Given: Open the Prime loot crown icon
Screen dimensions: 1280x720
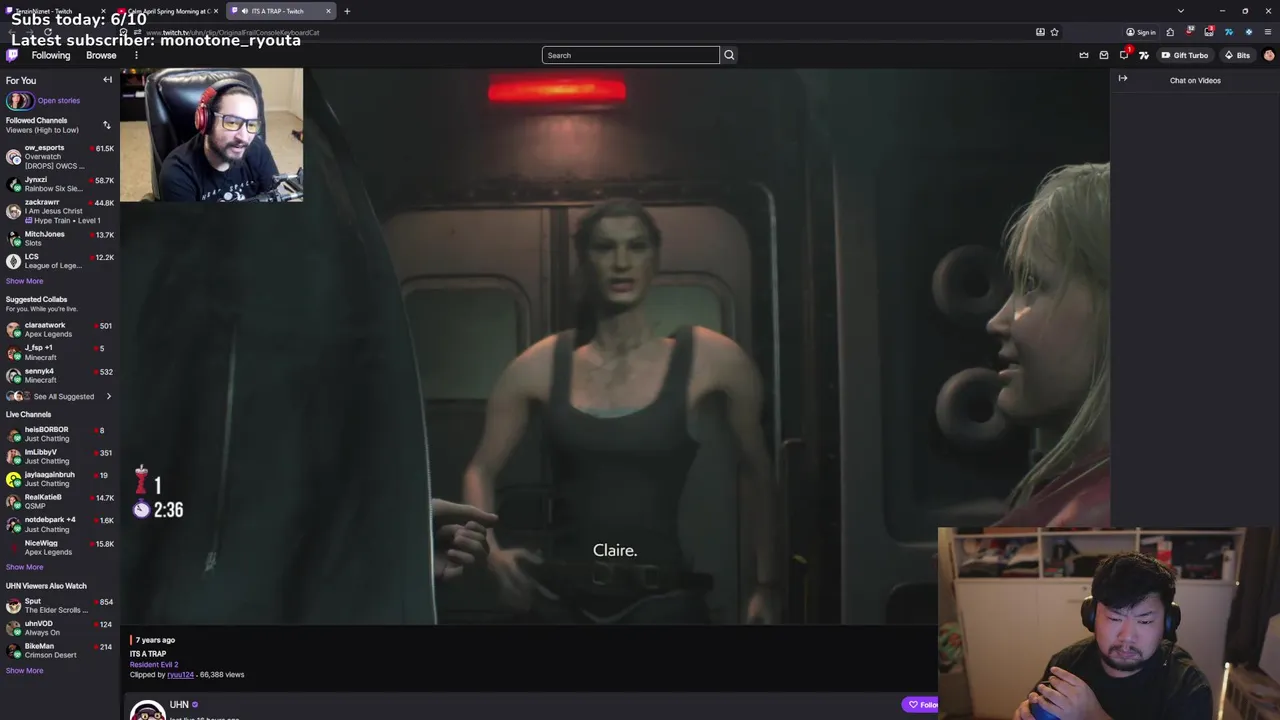Looking at the screenshot, I should [1084, 55].
